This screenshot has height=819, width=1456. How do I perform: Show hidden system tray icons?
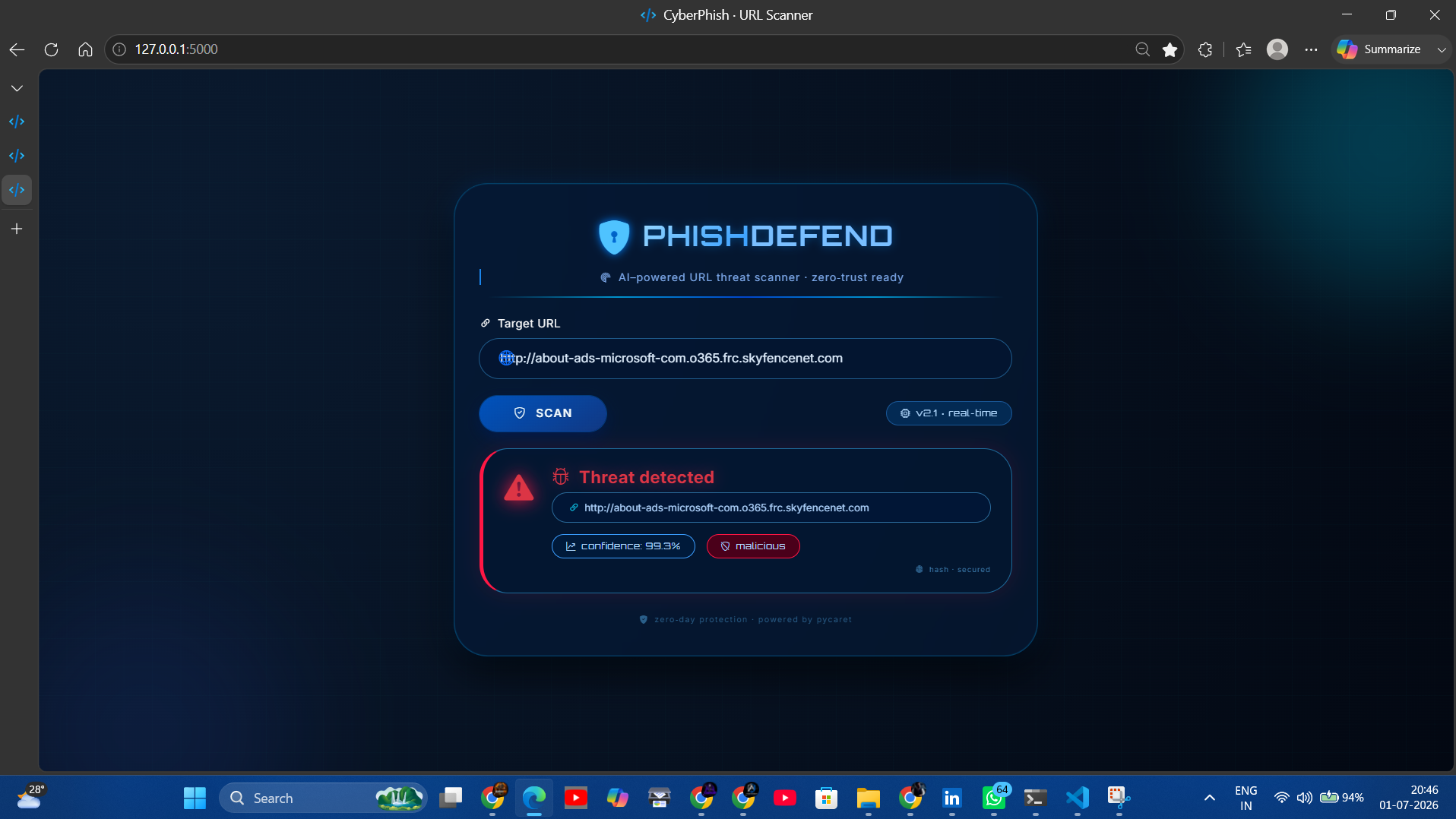click(x=1210, y=798)
